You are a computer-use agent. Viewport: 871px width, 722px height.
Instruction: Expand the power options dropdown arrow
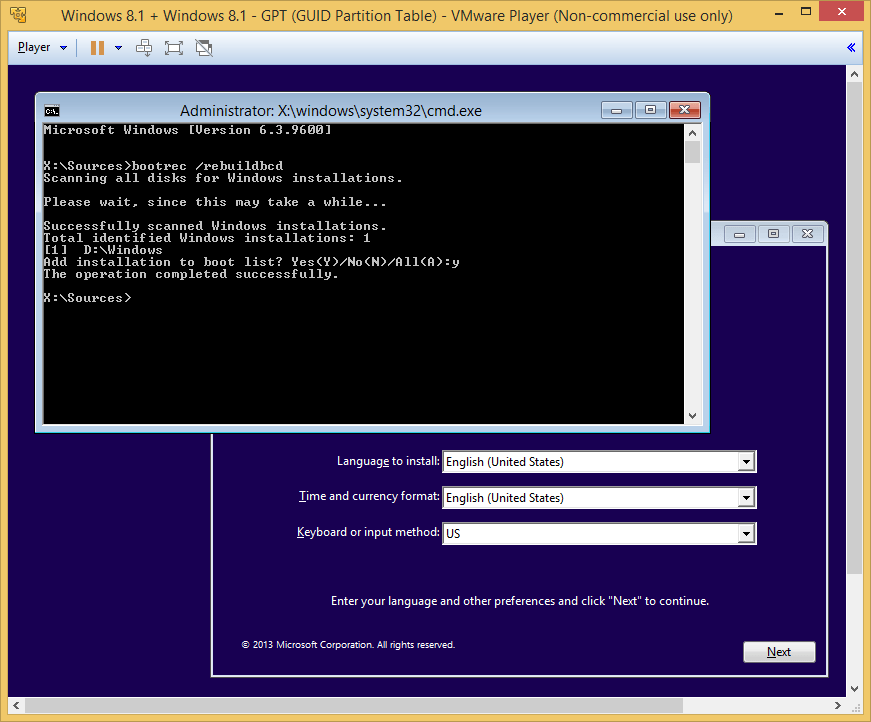tap(118, 48)
